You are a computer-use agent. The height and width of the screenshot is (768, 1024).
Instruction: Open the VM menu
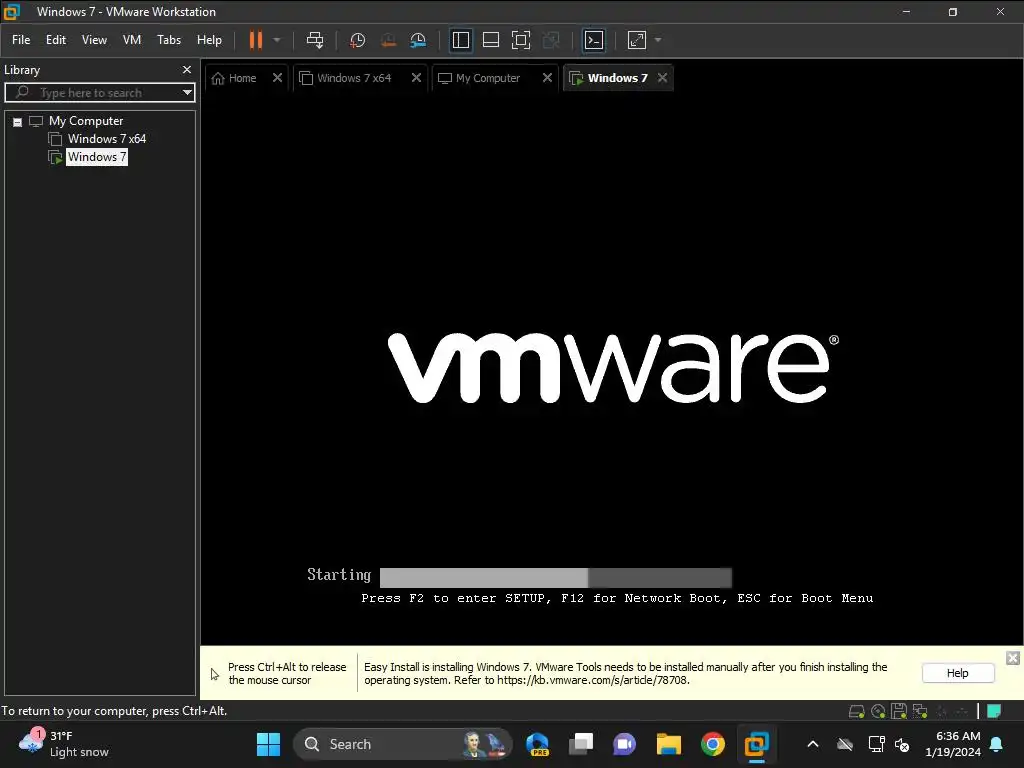pyautogui.click(x=132, y=40)
